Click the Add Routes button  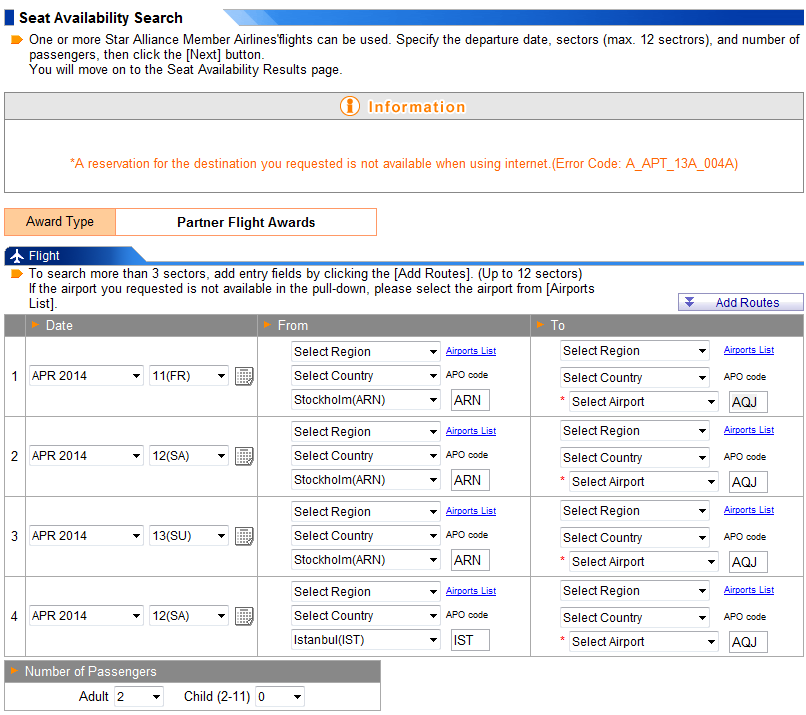coord(740,303)
